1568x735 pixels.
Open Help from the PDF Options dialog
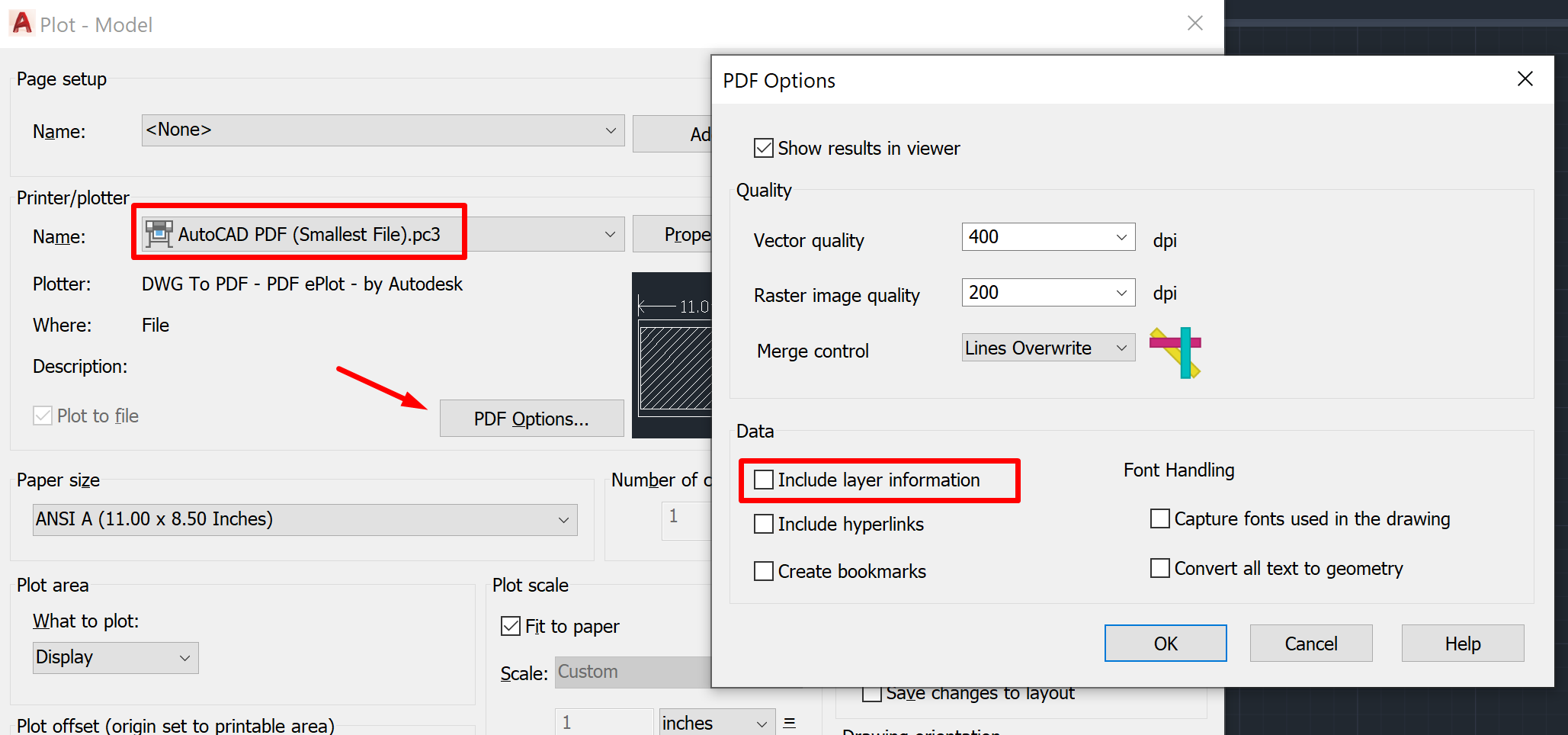1462,643
